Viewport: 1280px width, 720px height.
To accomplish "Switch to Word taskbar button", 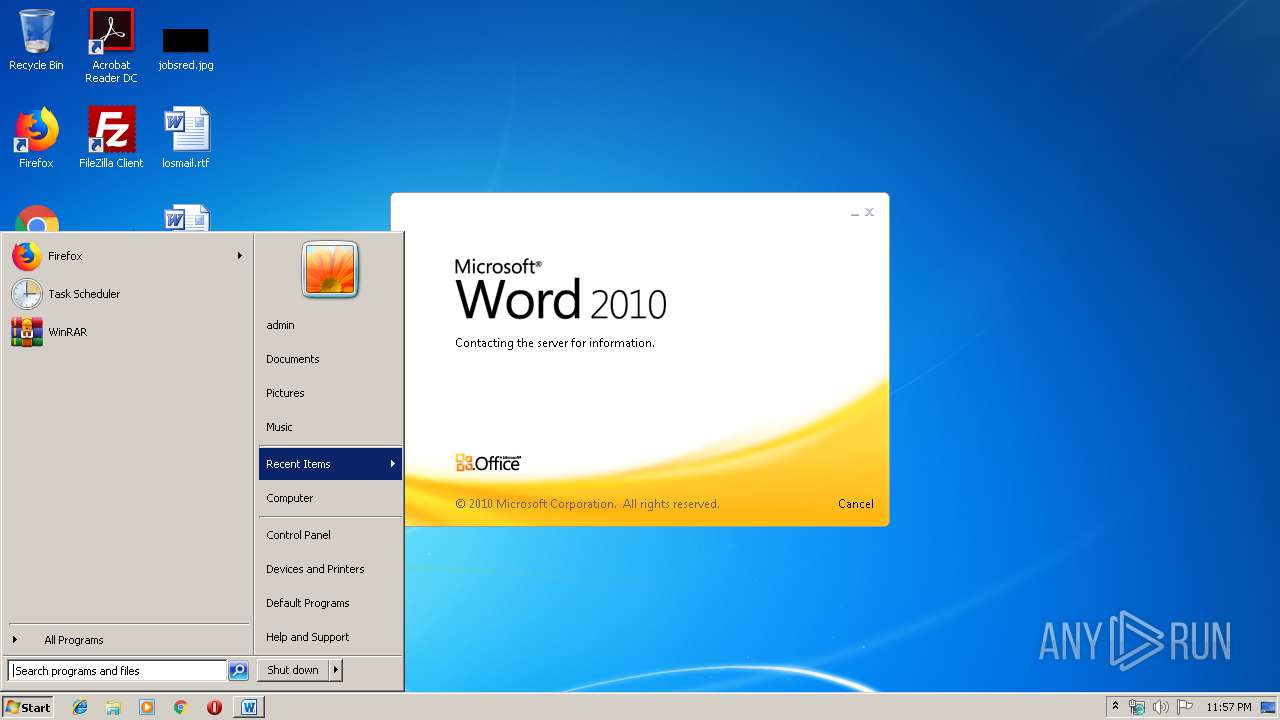I will pos(249,707).
